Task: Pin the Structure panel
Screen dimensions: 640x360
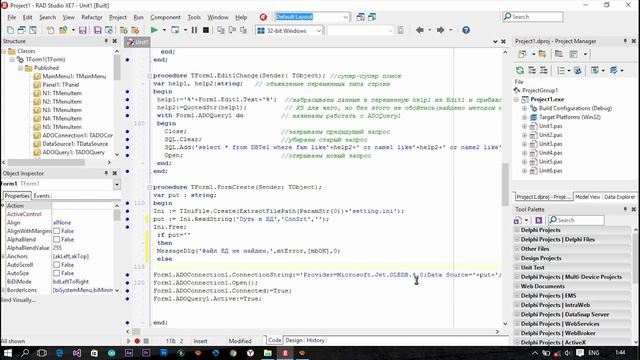Action: 106,41
